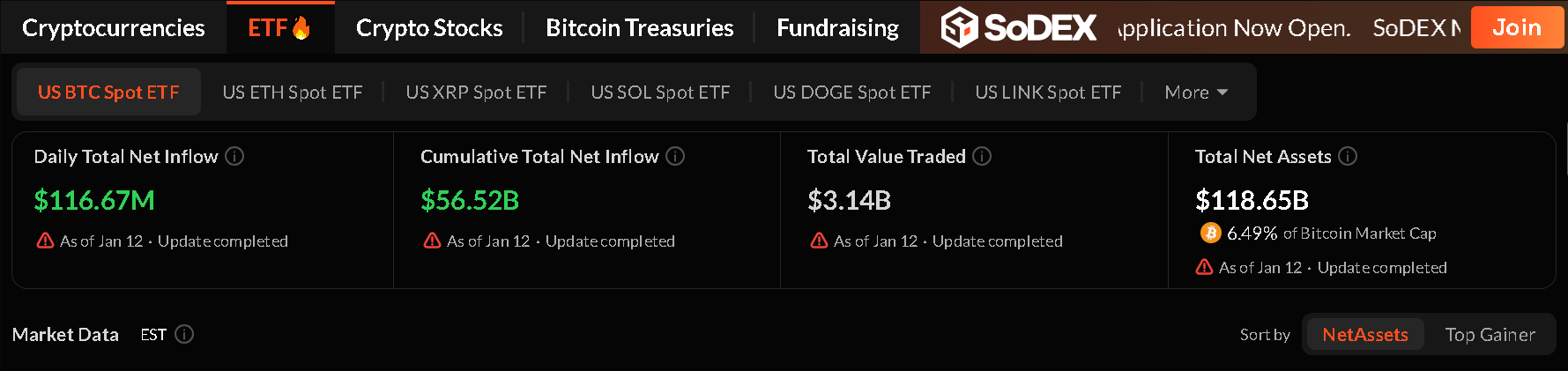
Task: Click info icon next to Total Net Assets
Action: [x=1348, y=156]
